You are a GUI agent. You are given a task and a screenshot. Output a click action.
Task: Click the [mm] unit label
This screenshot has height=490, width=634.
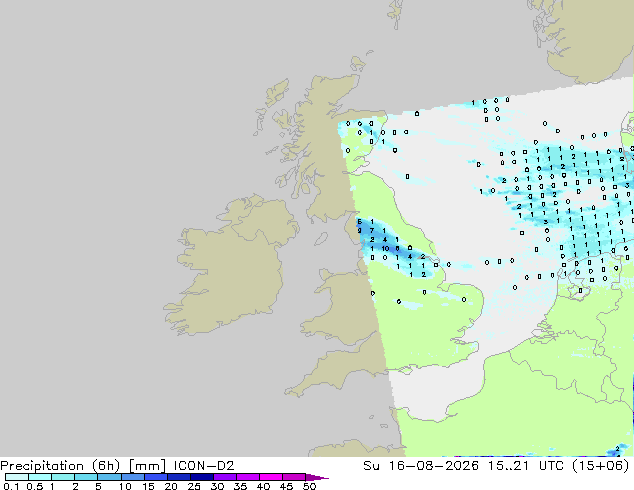tap(147, 466)
